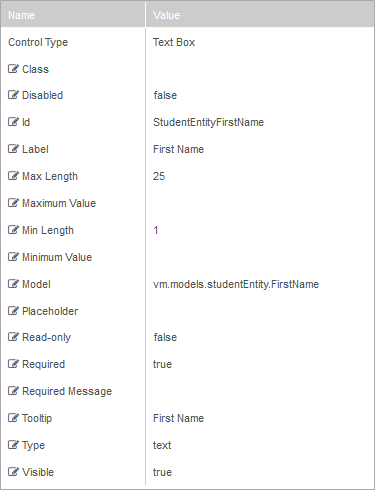The width and height of the screenshot is (375, 490).
Task: Select the StudentEntityFirstName Id value
Action: pos(208,122)
